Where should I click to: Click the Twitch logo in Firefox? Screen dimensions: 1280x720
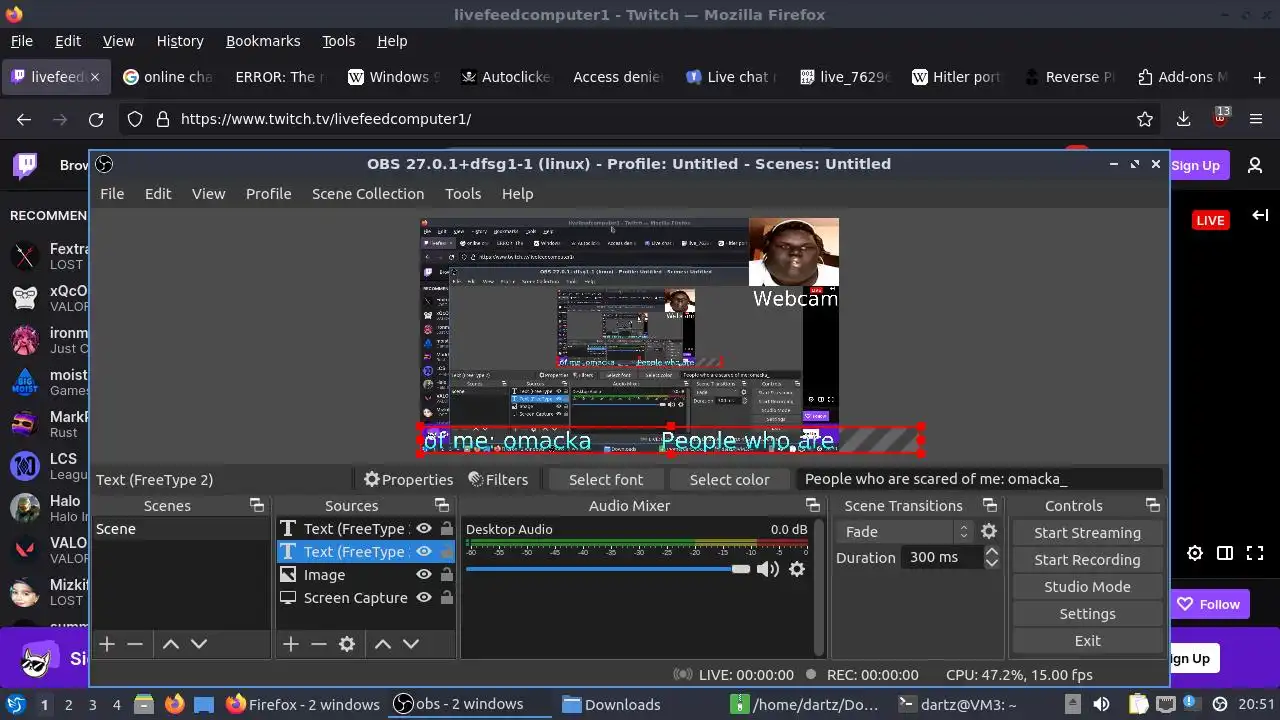[25, 165]
